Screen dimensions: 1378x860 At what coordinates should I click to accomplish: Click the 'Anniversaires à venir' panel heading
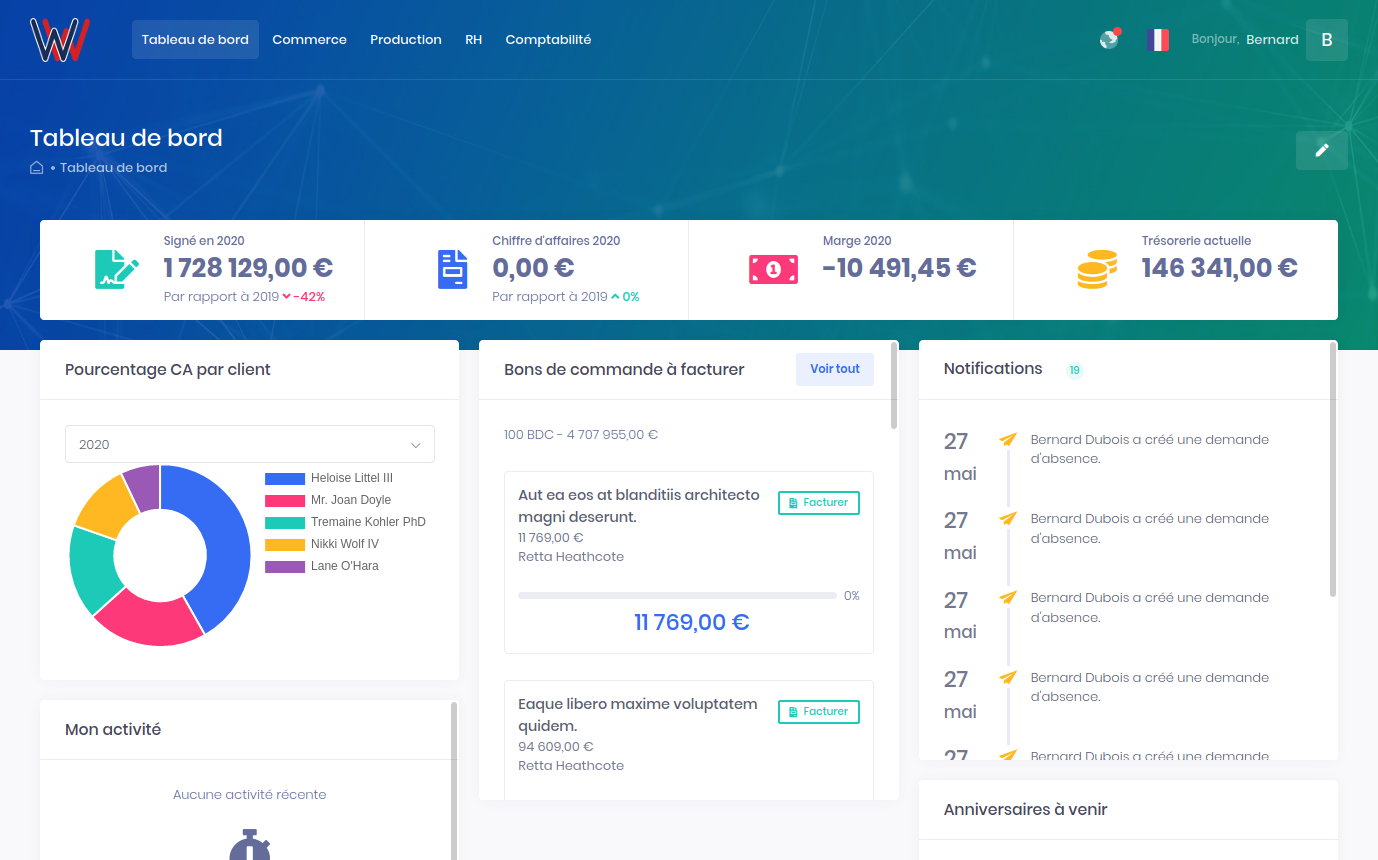point(1025,810)
